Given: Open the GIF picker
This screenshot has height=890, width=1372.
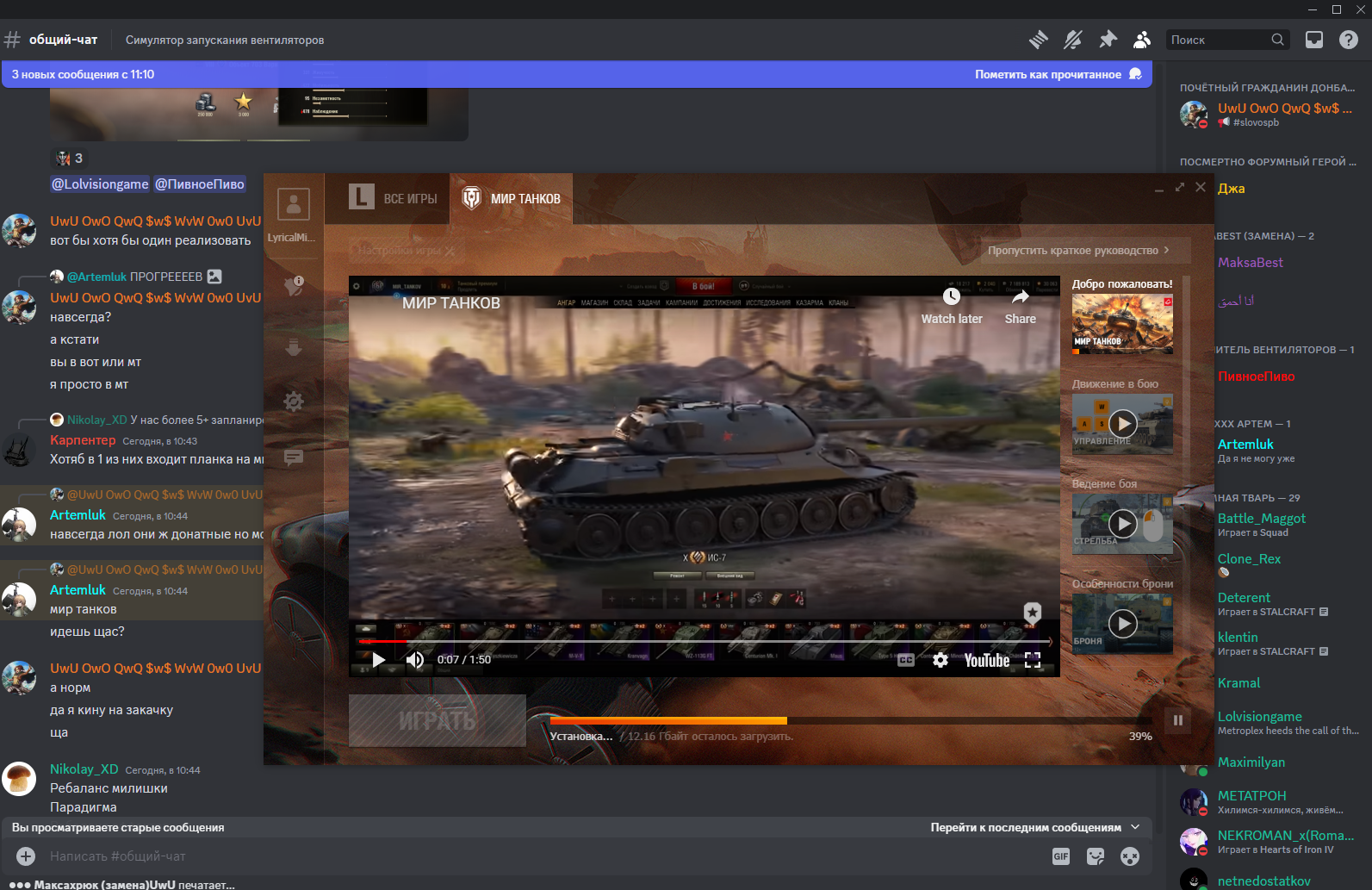Looking at the screenshot, I should click(1061, 856).
